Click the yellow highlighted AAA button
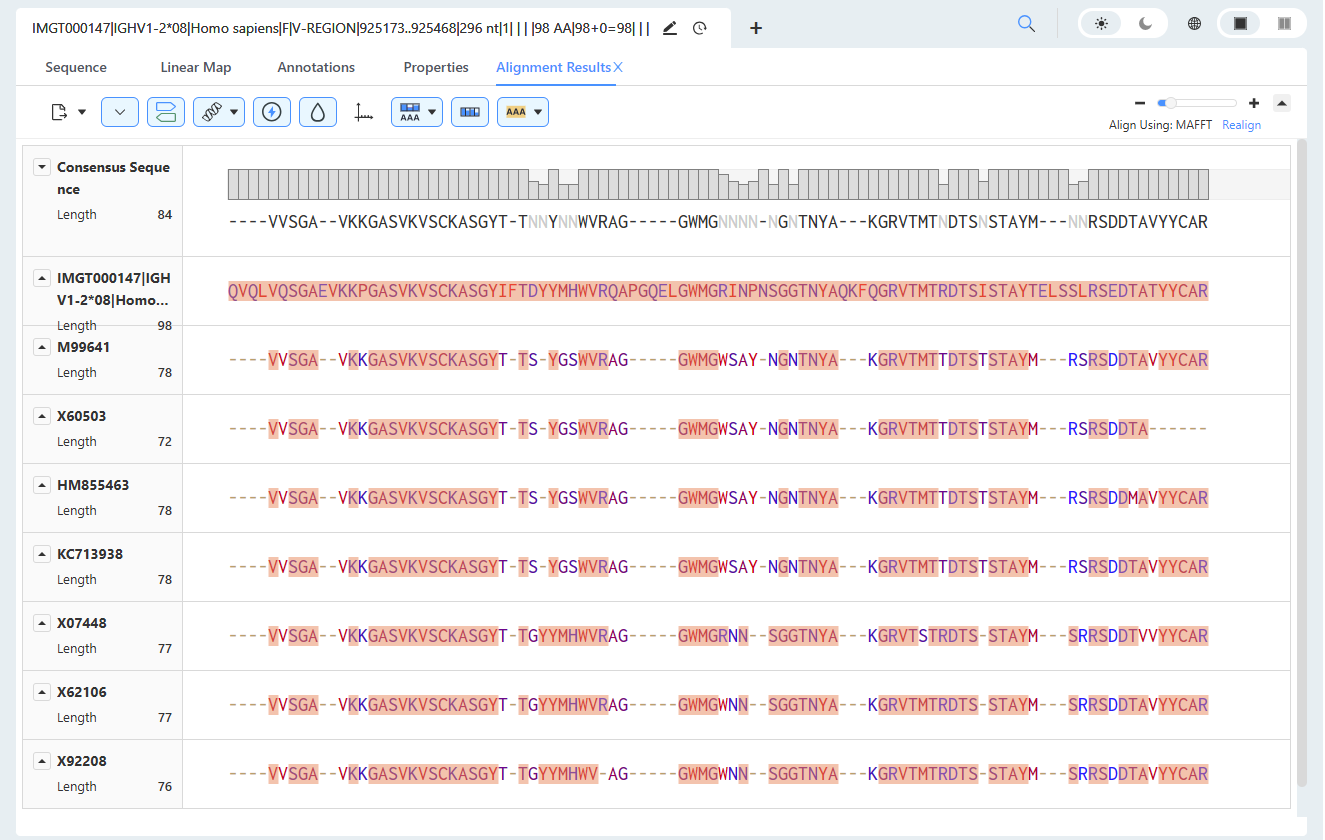This screenshot has height=840, width=1325. tap(516, 112)
